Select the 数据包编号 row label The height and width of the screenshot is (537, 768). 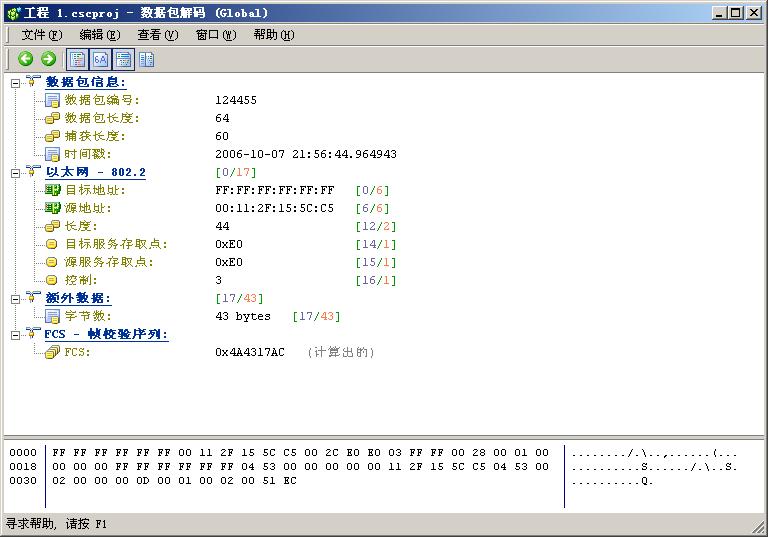(102, 100)
